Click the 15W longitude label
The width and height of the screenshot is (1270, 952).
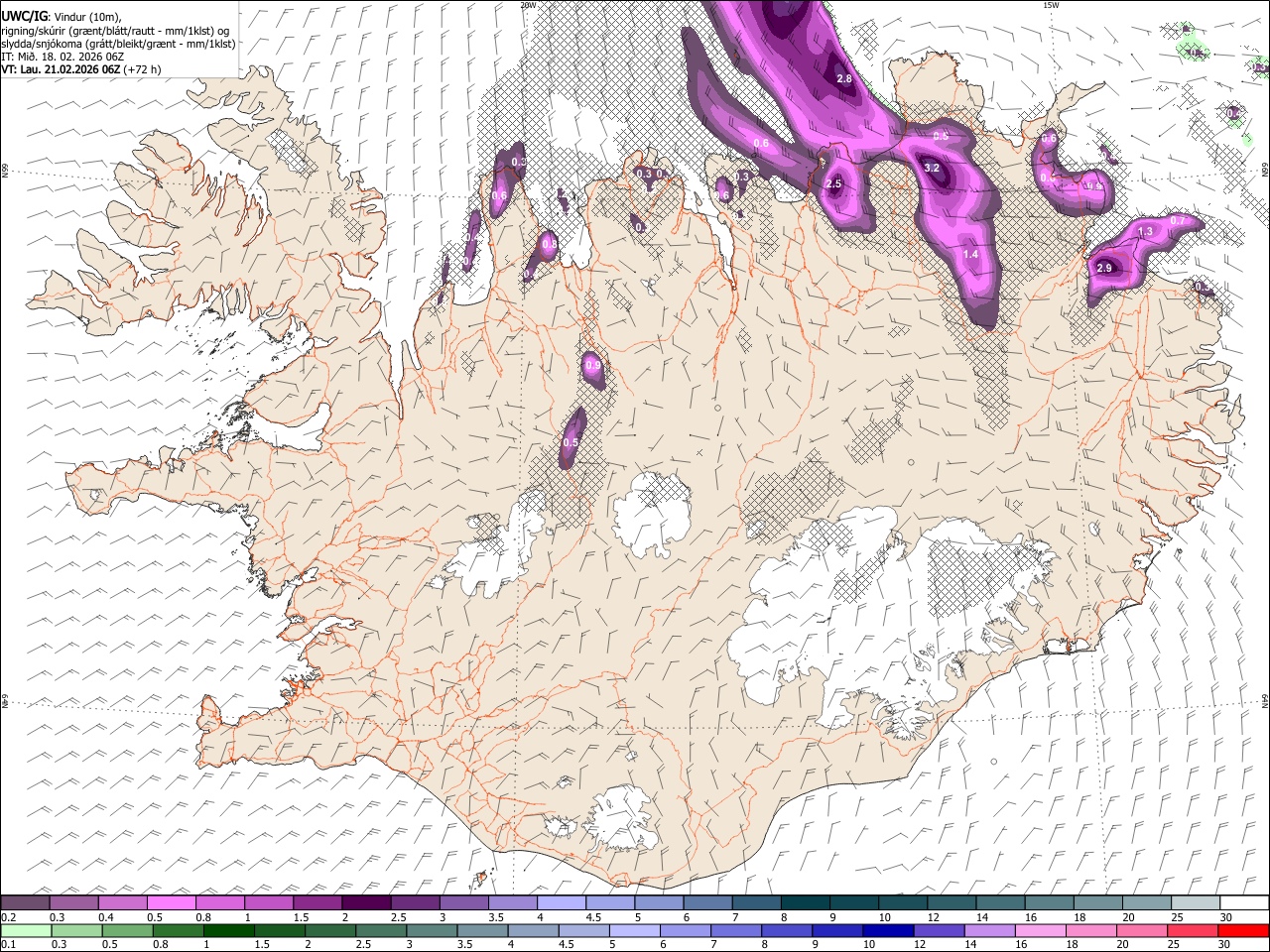pyautogui.click(x=1051, y=5)
